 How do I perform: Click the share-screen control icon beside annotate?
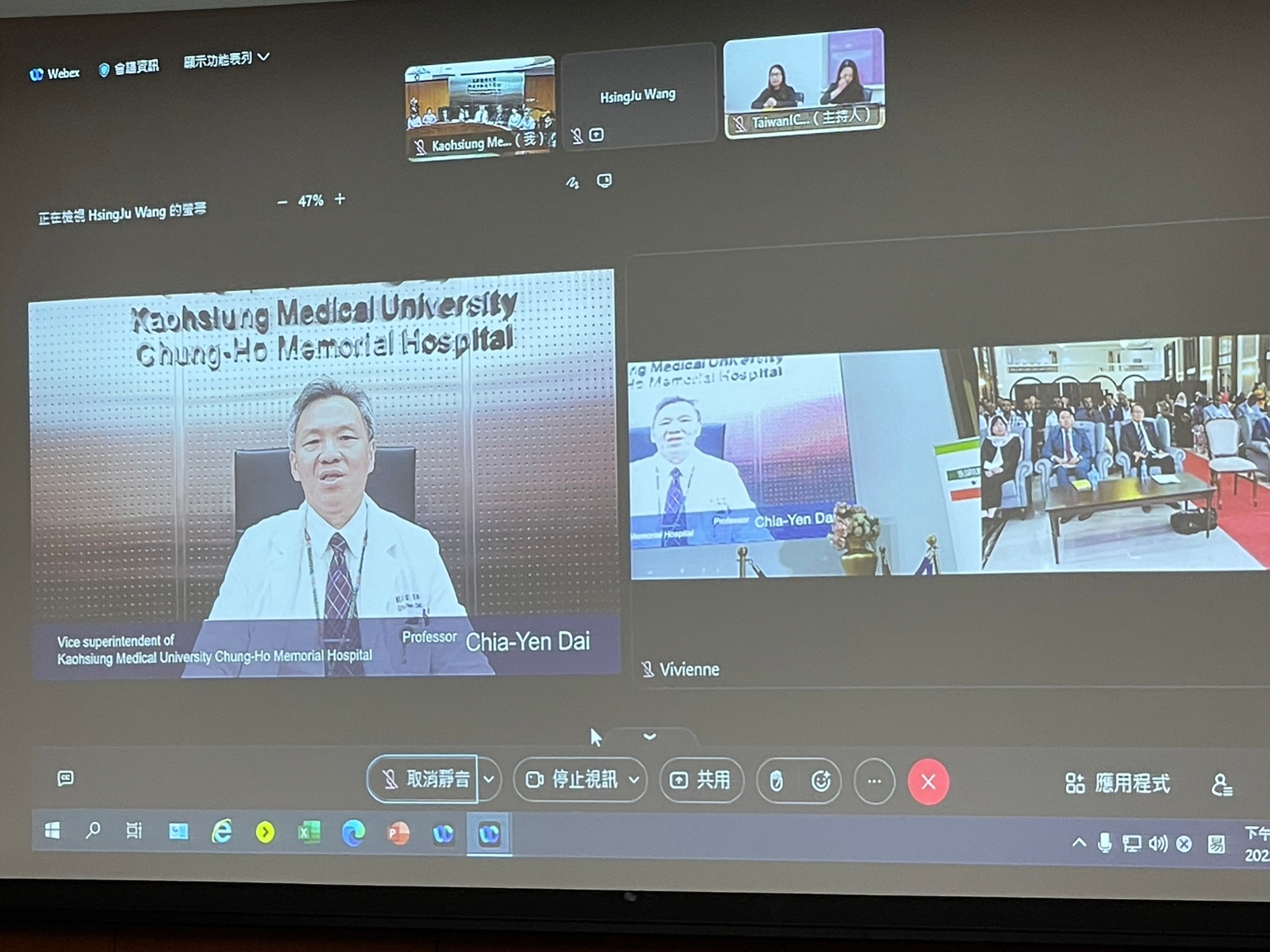coord(604,181)
